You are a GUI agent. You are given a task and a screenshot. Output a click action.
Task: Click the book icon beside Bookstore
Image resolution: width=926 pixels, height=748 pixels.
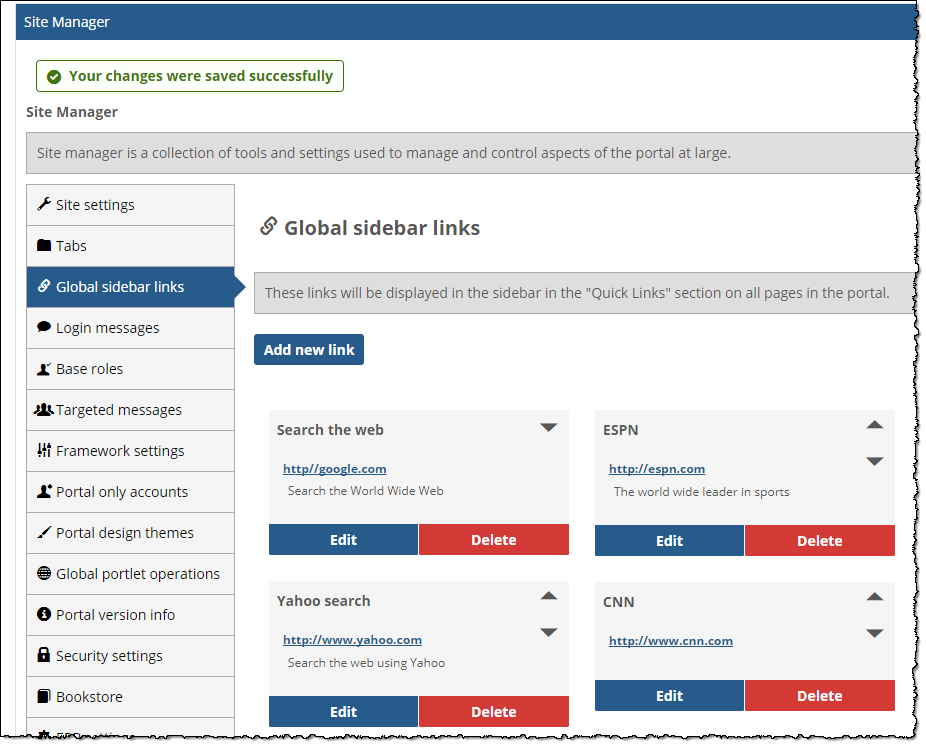pyautogui.click(x=44, y=696)
